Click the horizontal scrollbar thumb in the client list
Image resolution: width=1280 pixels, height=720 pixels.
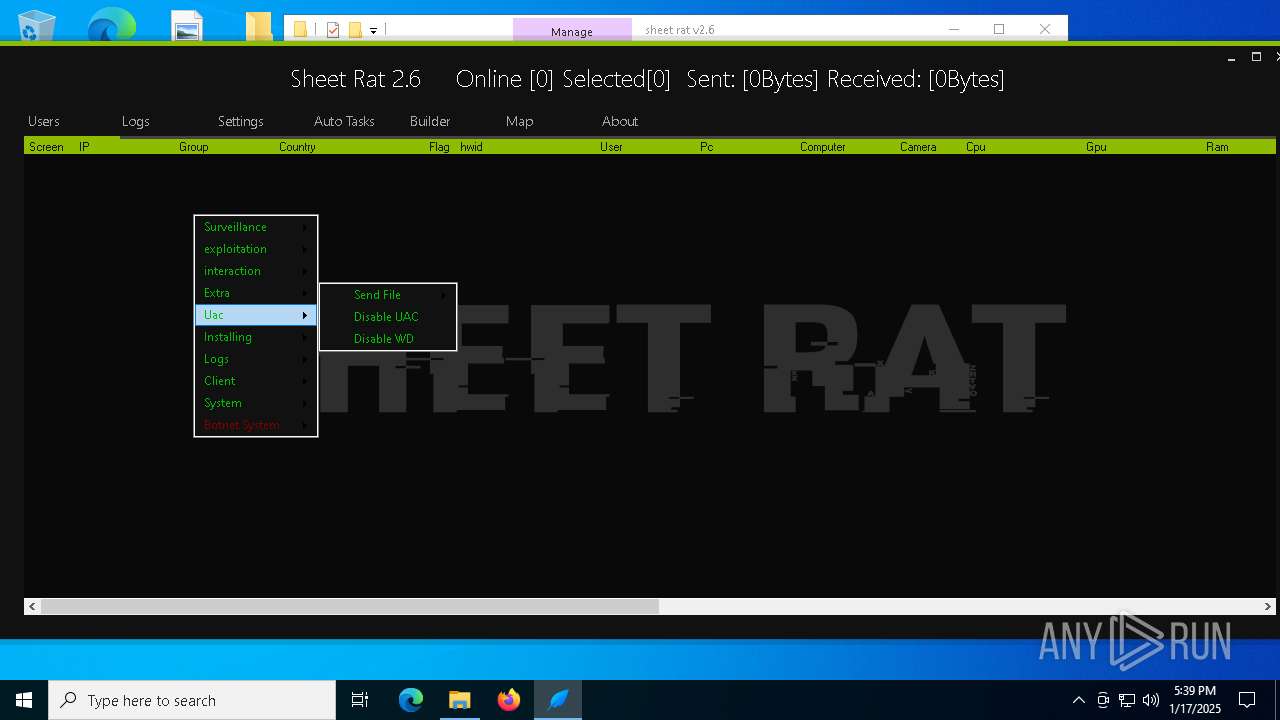click(350, 606)
